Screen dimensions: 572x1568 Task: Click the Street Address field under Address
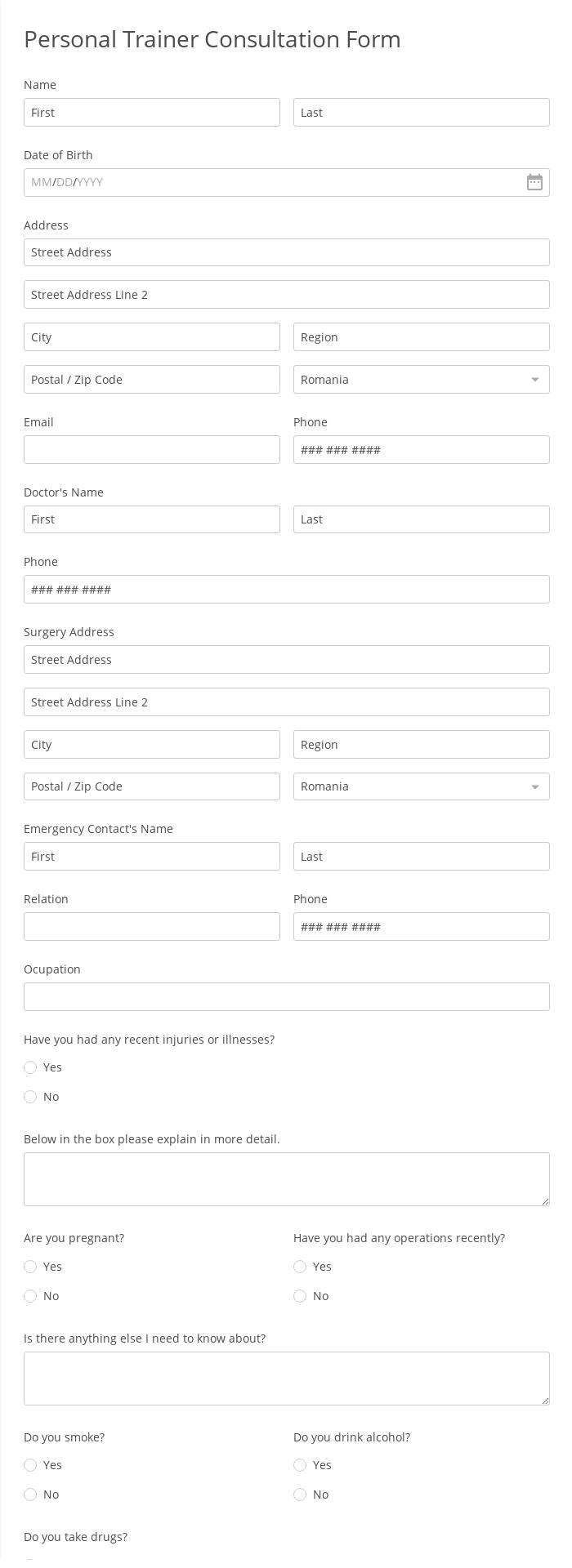286,252
